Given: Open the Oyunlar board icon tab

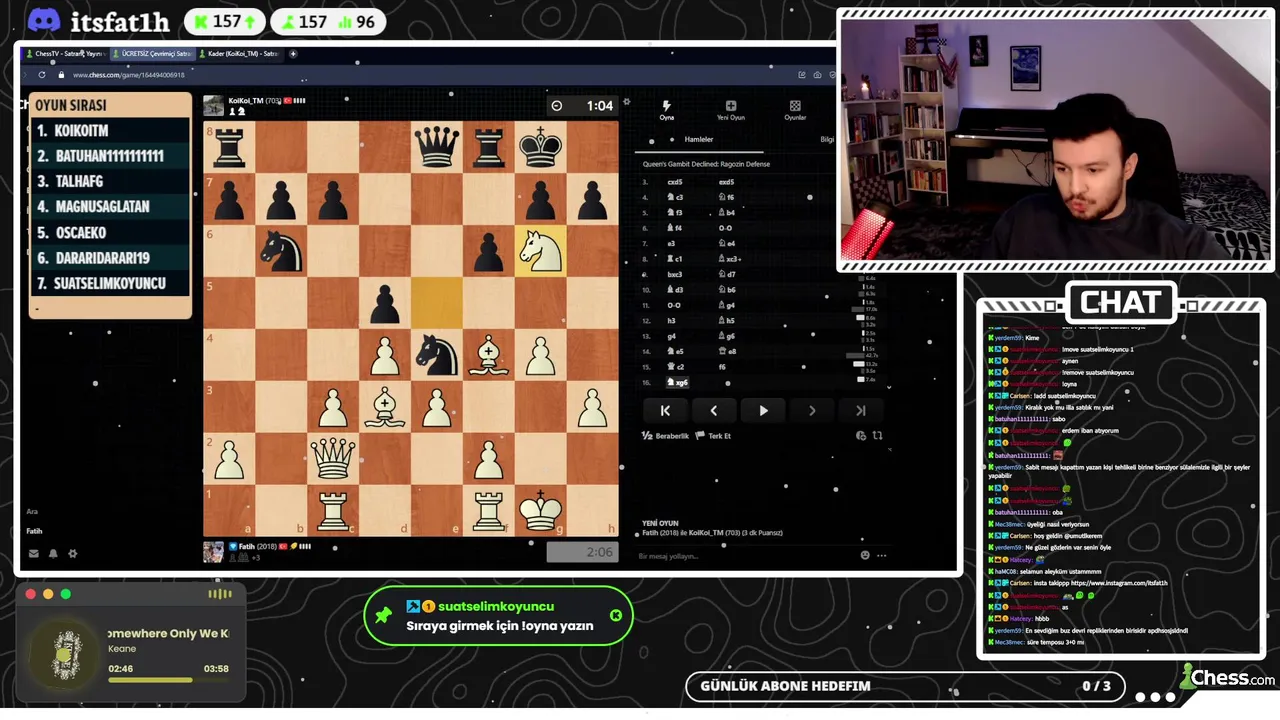Looking at the screenshot, I should tap(795, 110).
